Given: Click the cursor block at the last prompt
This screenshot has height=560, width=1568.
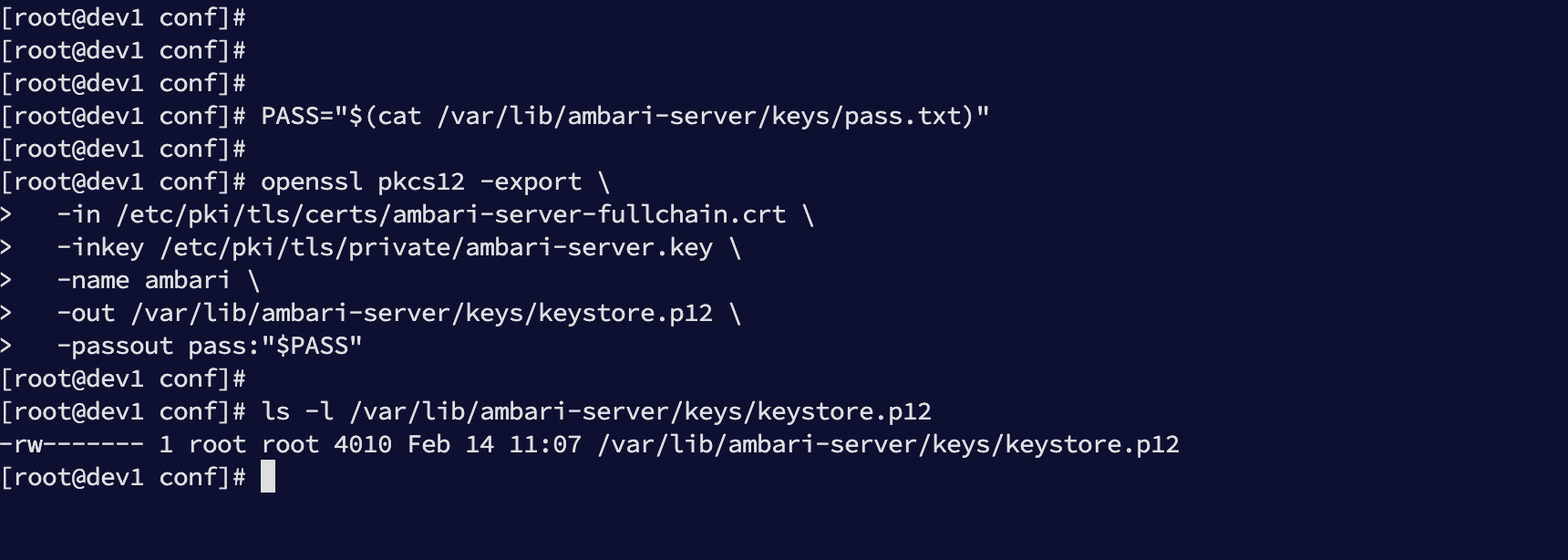Looking at the screenshot, I should click(268, 476).
